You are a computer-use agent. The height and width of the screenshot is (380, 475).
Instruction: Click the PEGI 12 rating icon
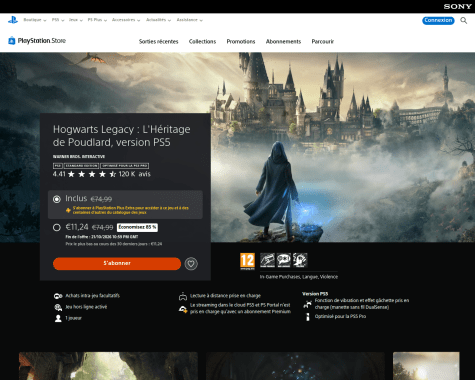click(247, 261)
